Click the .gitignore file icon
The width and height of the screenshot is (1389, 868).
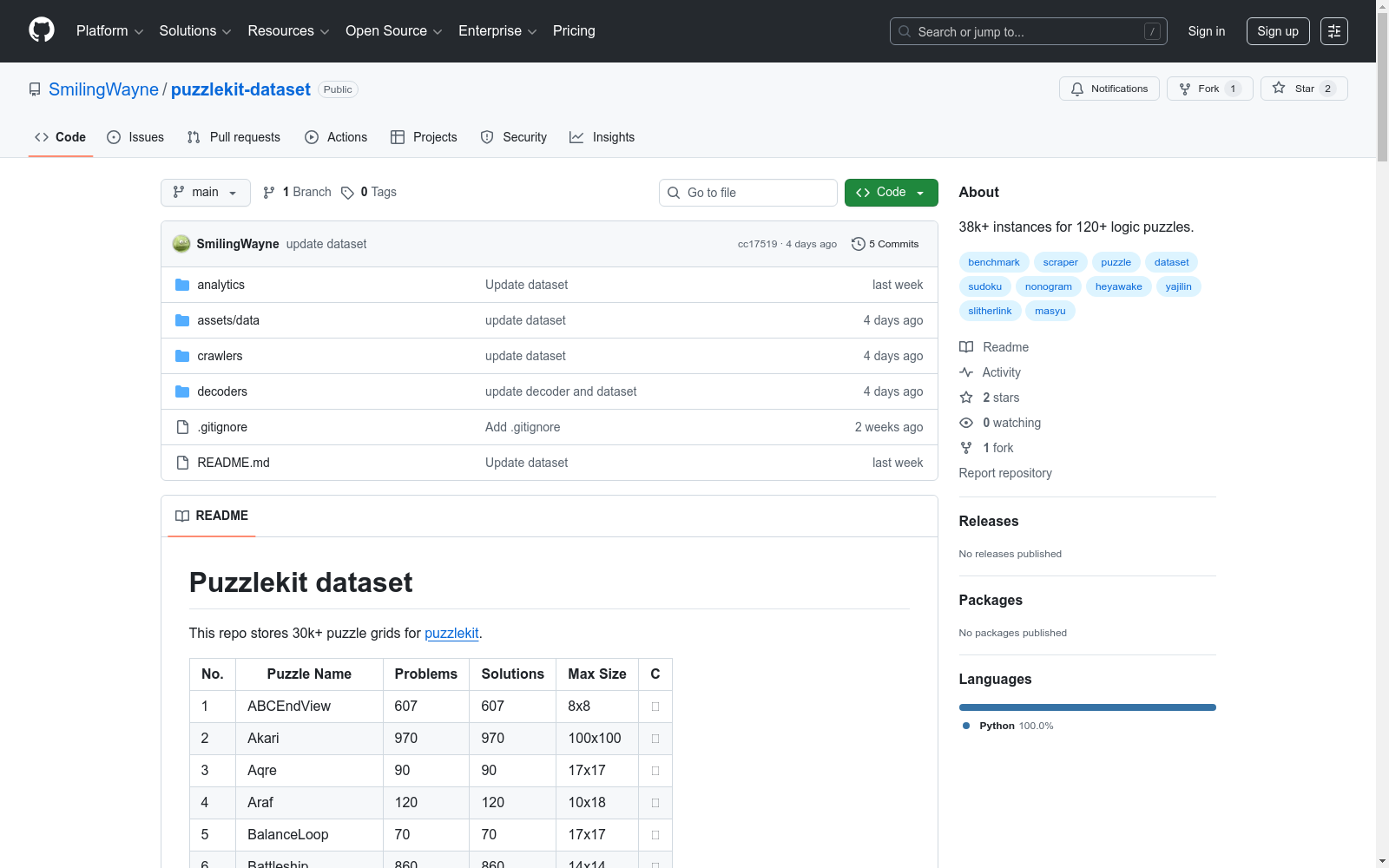coord(182,427)
